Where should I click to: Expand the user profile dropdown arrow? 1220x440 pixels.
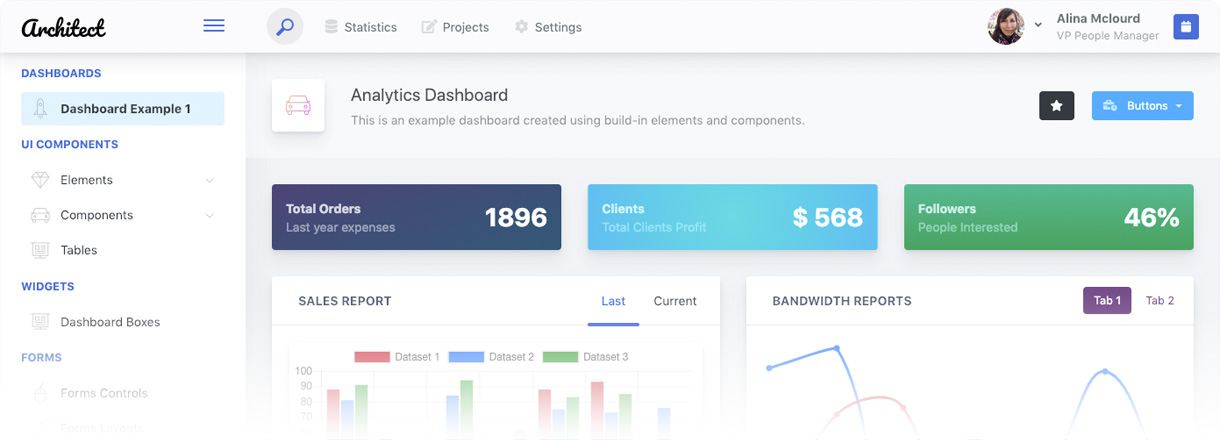(1038, 25)
